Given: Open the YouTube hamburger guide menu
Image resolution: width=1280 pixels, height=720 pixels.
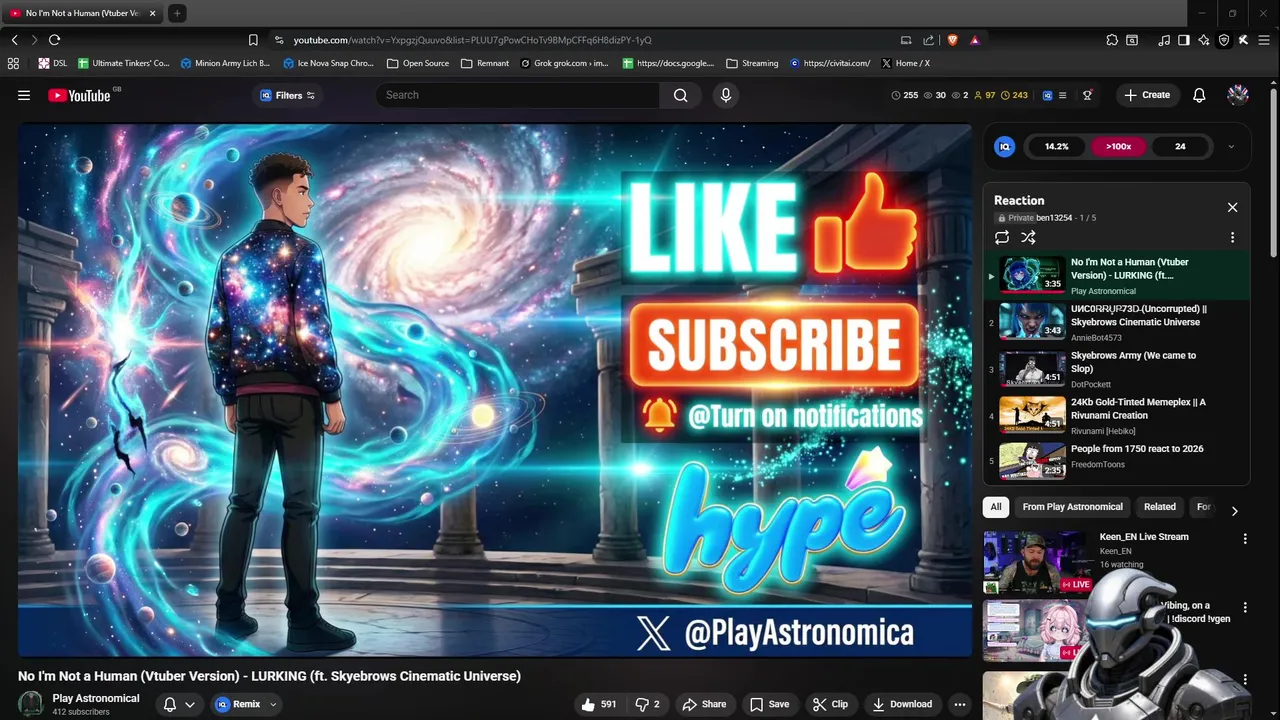Looking at the screenshot, I should click(x=24, y=95).
